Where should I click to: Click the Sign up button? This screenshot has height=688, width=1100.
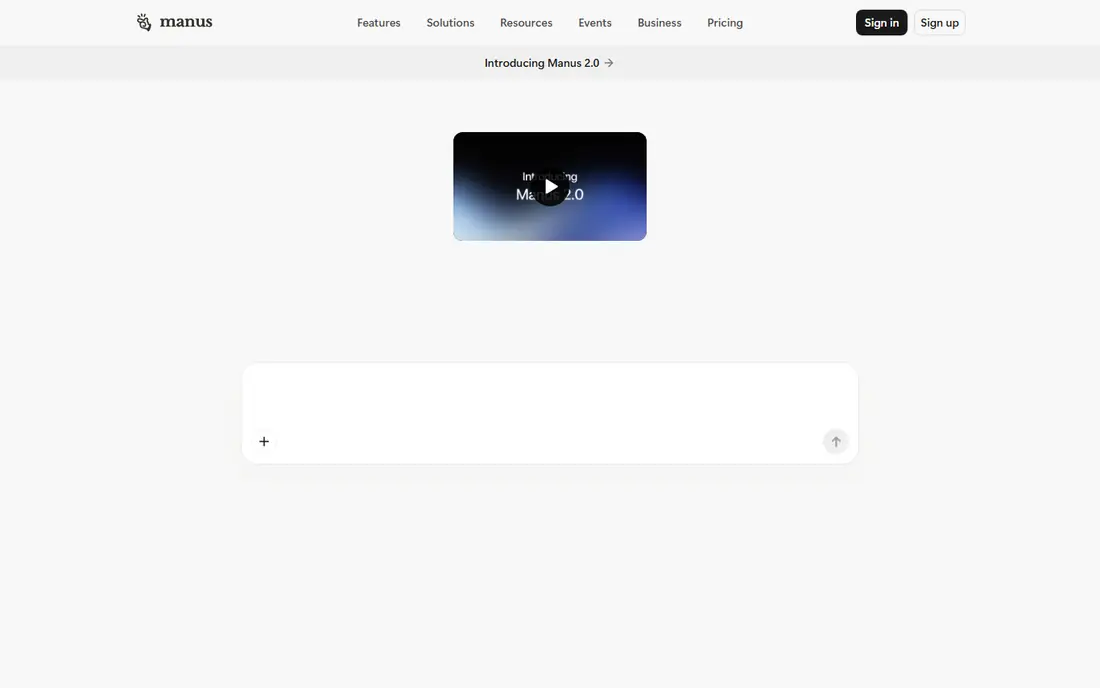click(939, 22)
